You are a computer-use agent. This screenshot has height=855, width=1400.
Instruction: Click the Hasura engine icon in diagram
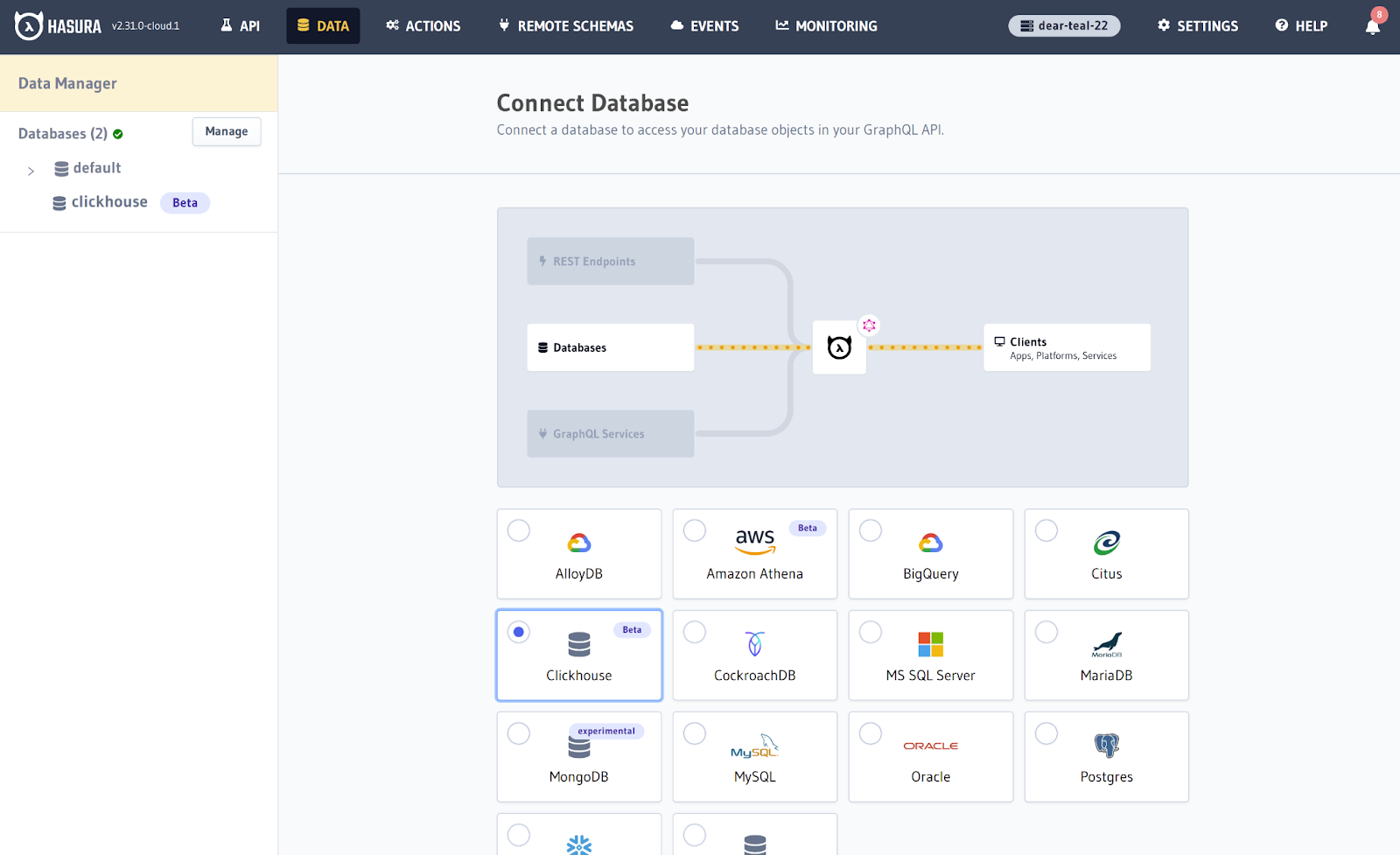[839, 347]
